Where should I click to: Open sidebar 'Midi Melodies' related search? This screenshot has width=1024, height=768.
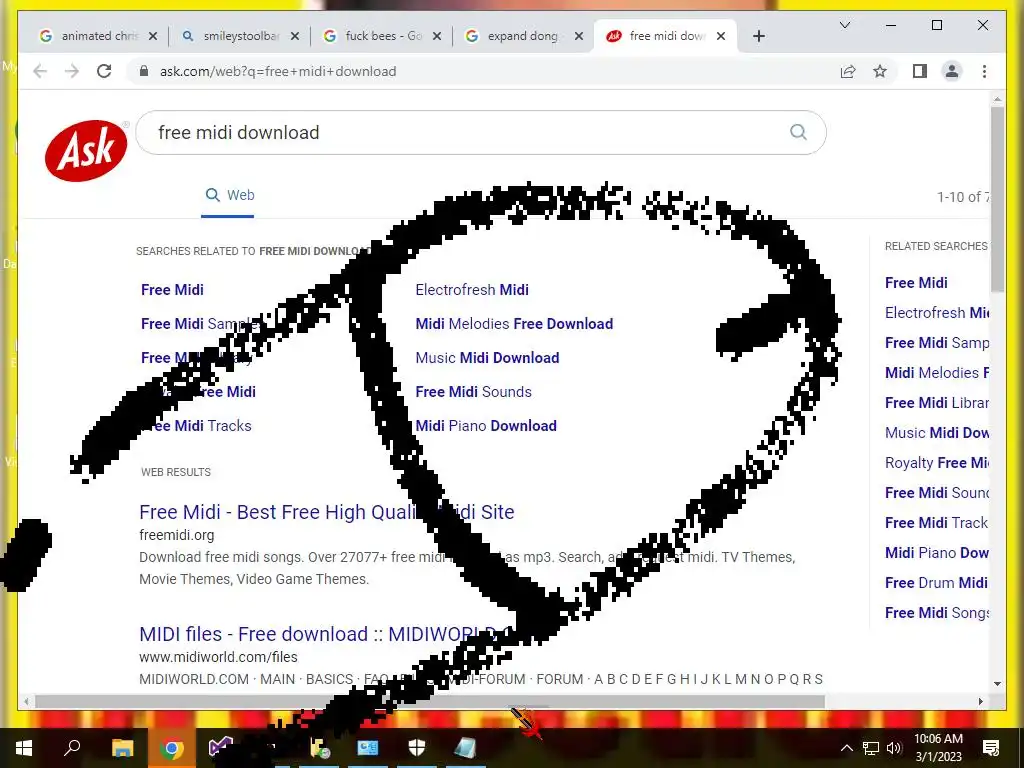tap(936, 373)
